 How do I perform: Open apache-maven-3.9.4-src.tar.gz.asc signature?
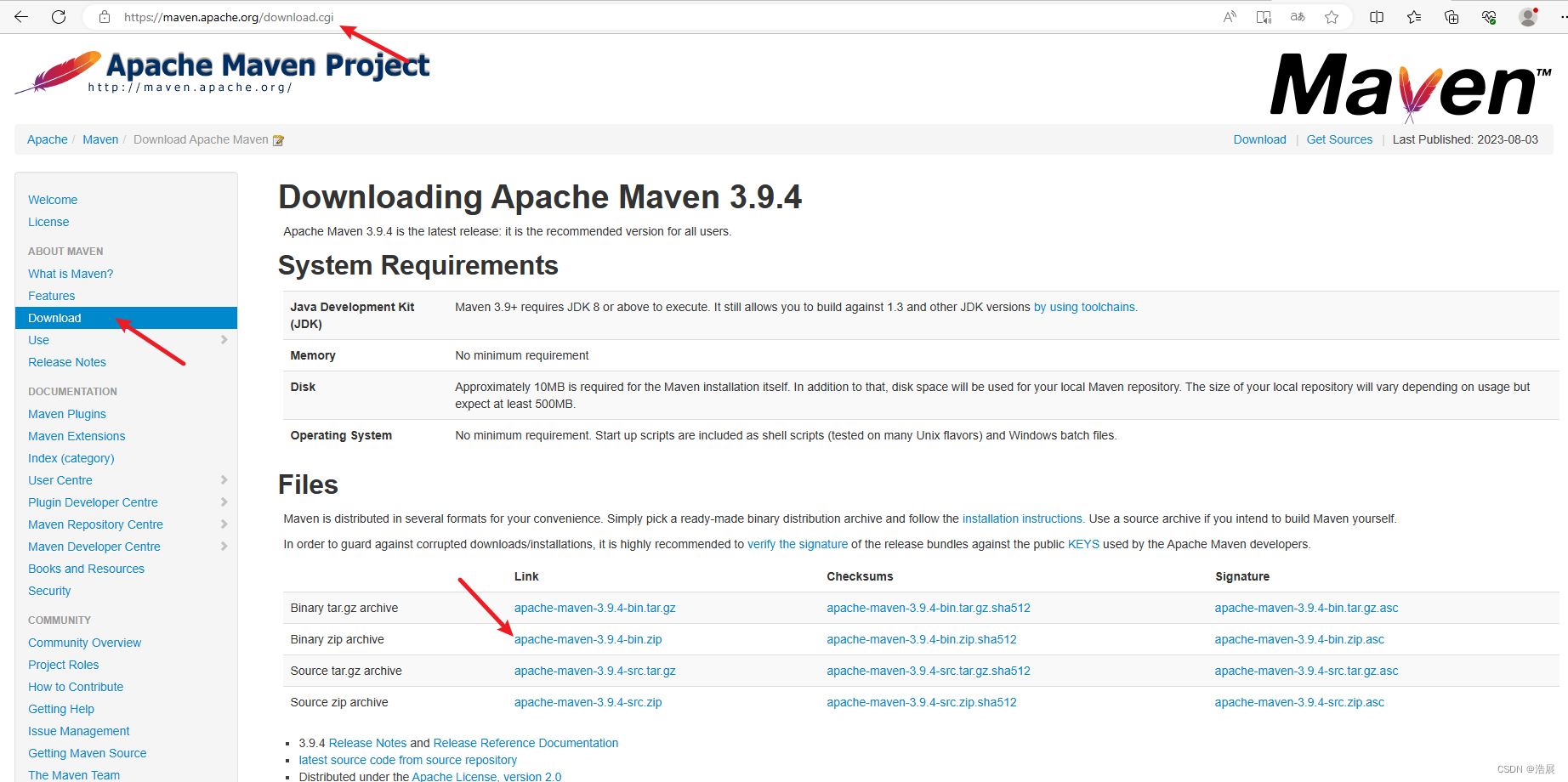(x=1306, y=671)
